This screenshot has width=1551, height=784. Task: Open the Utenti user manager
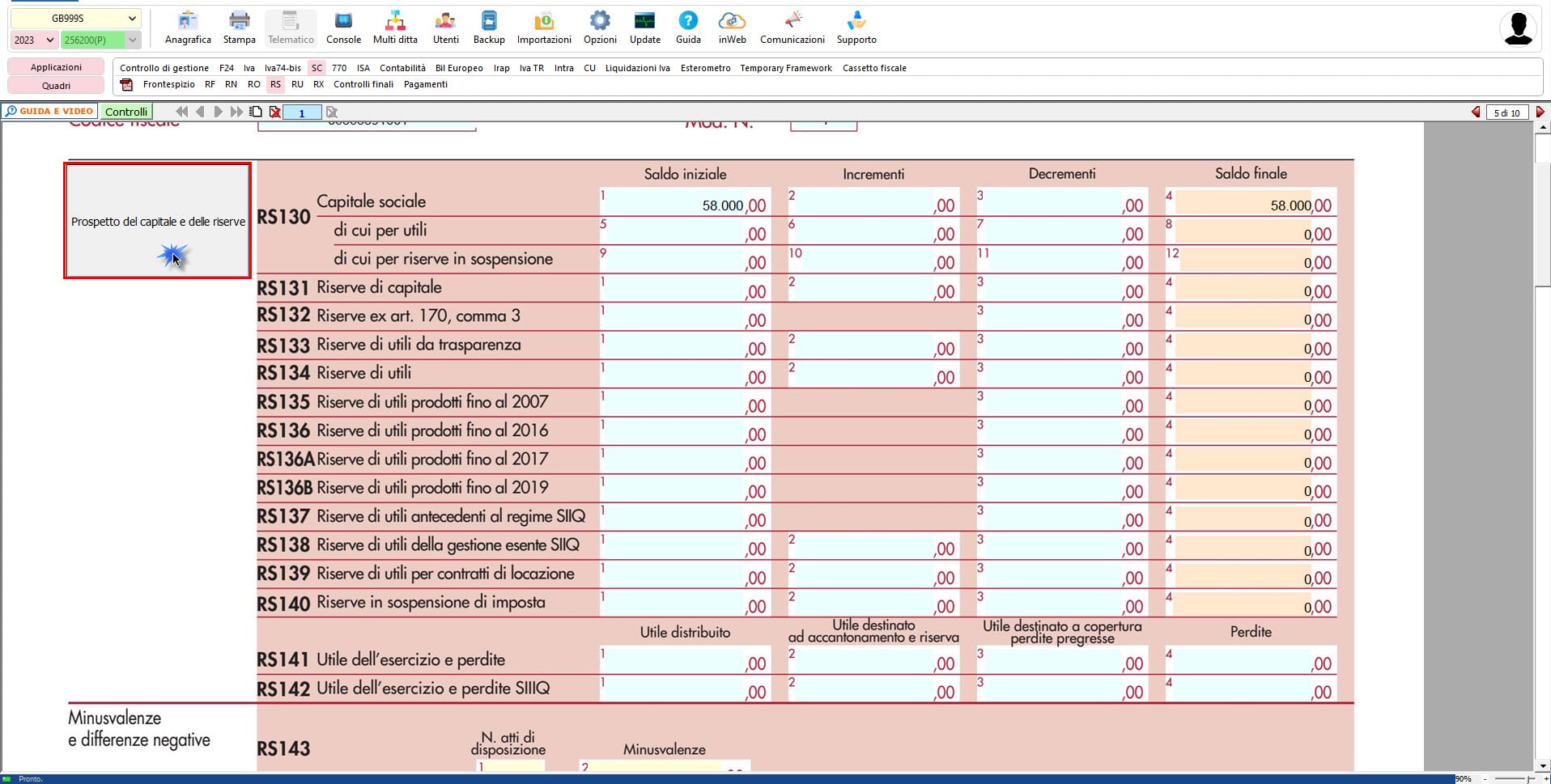[x=445, y=27]
